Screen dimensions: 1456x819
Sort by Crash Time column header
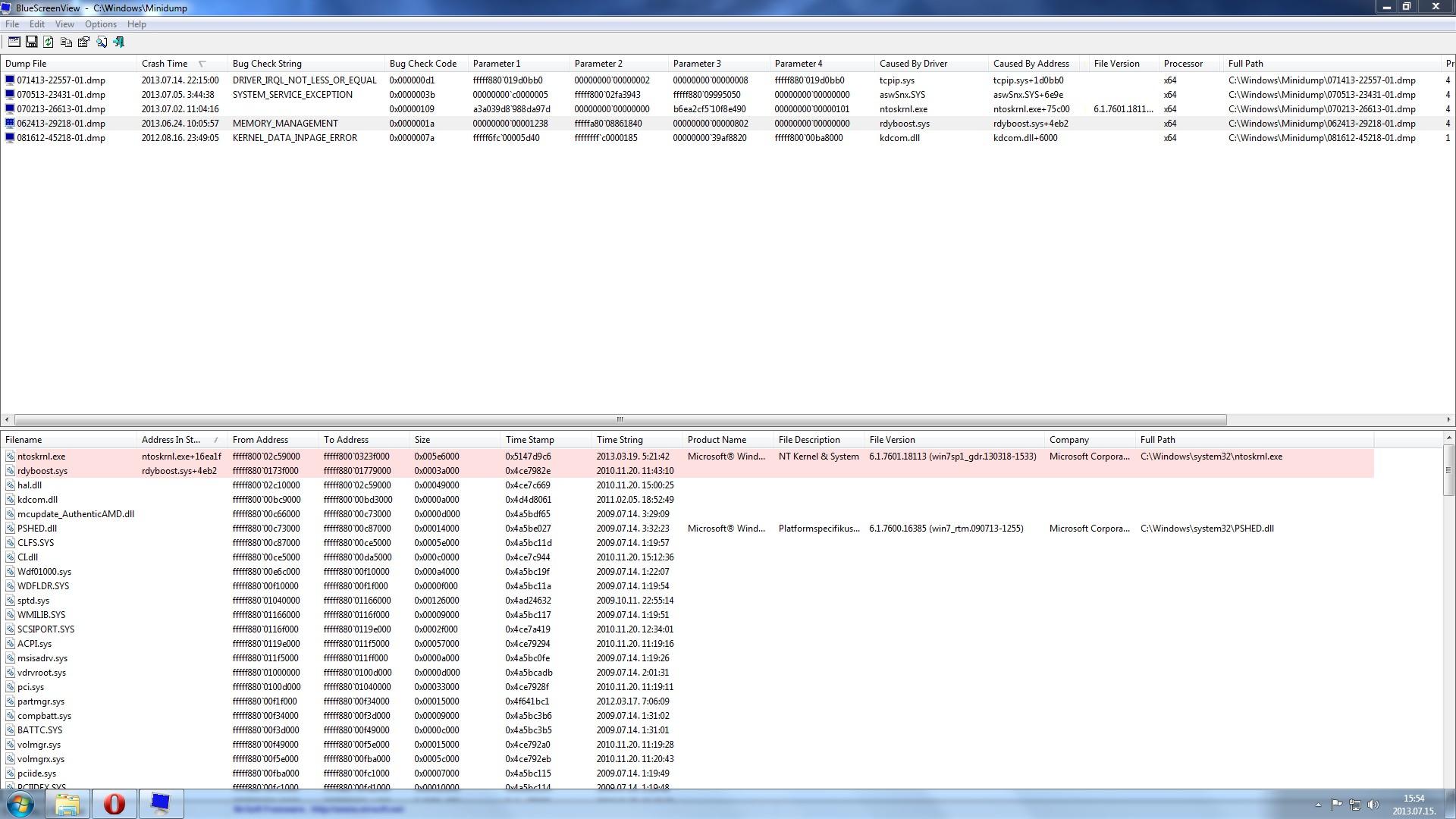182,64
